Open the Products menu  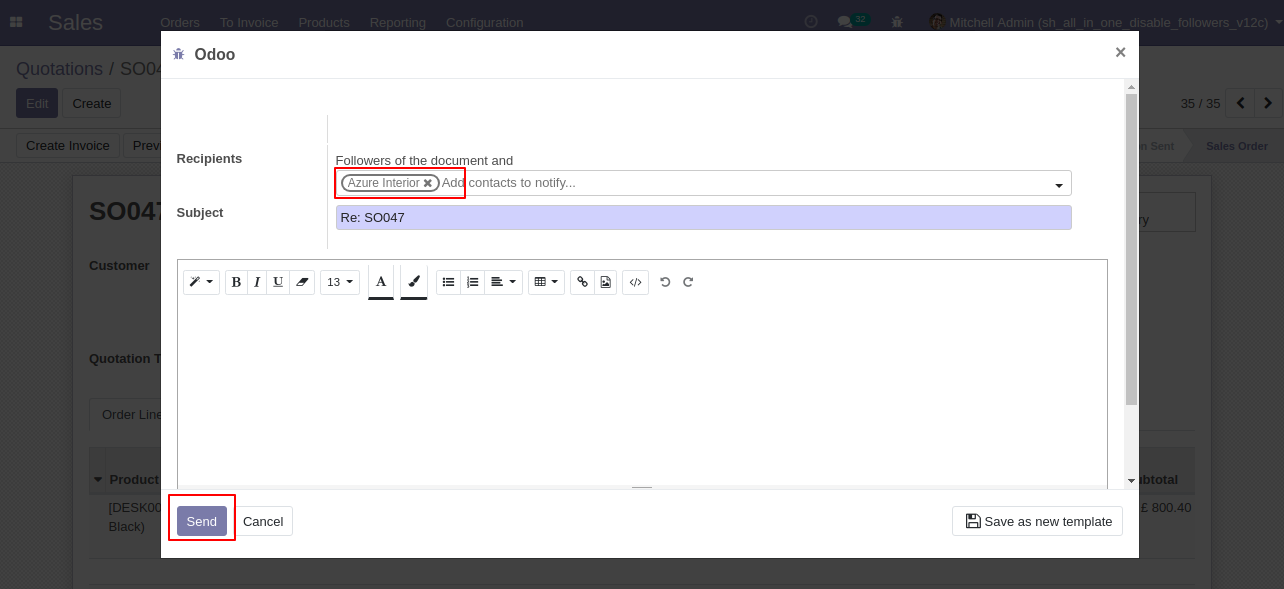(x=324, y=22)
